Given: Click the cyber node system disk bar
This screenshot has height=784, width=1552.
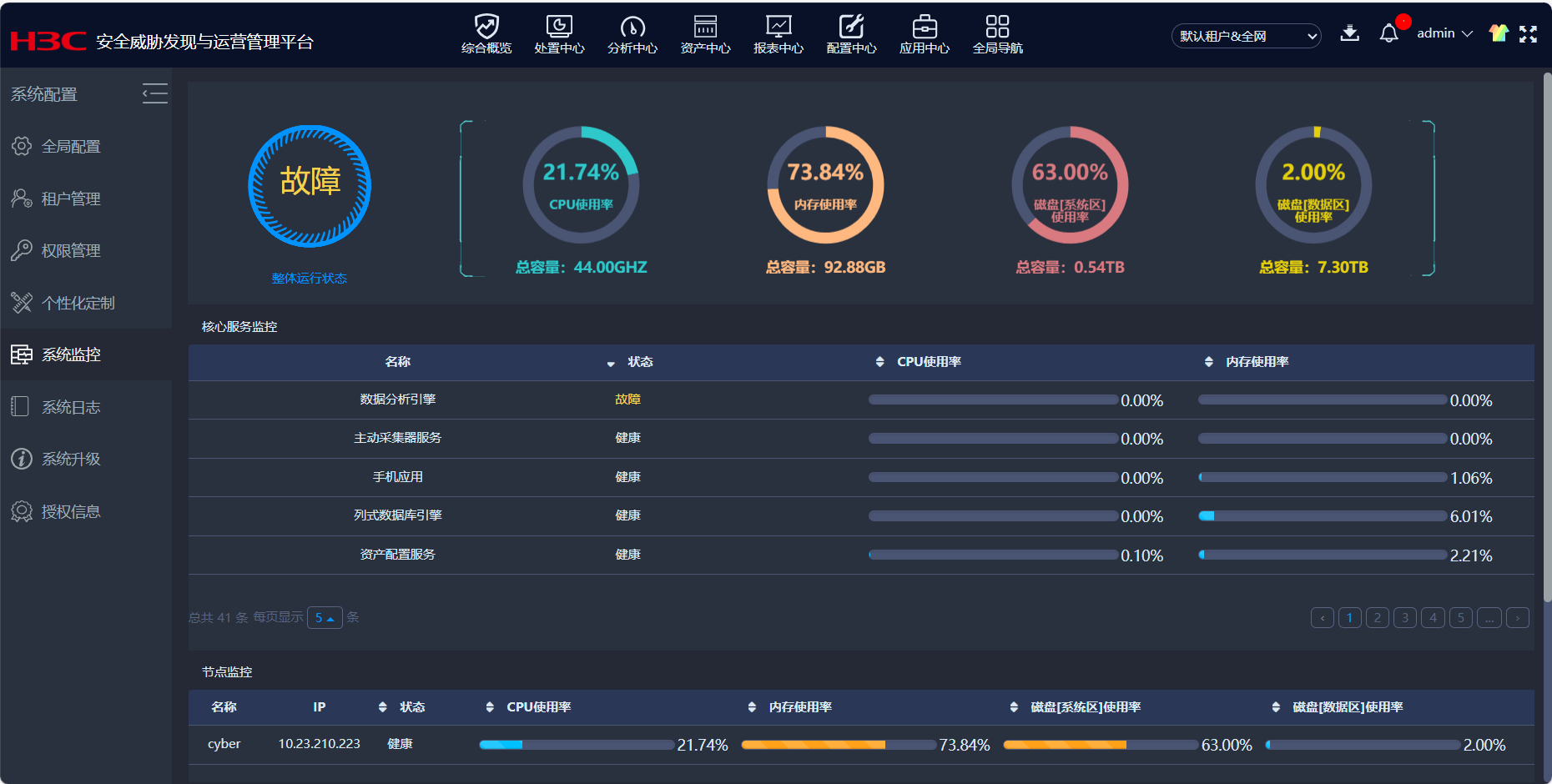Looking at the screenshot, I should 1101,745.
